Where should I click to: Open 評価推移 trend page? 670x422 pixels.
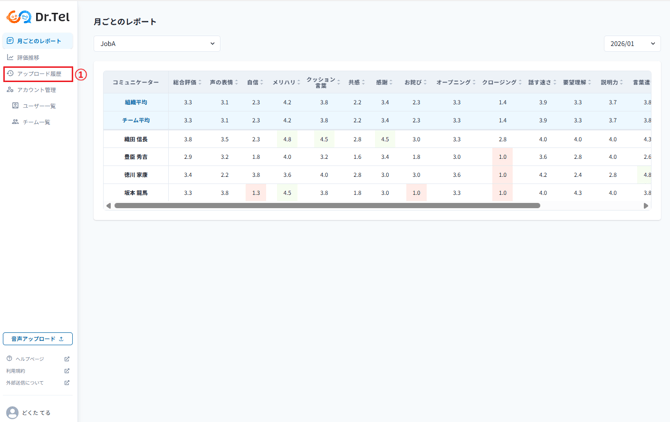[x=27, y=58]
